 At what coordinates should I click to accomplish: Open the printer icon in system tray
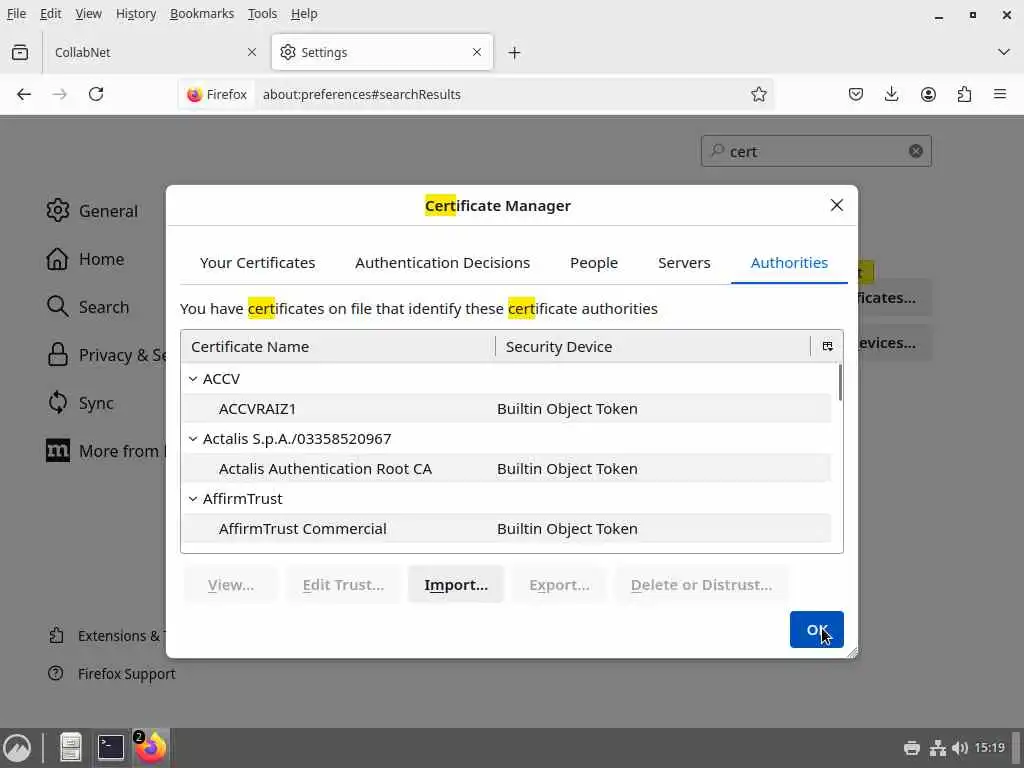point(912,748)
